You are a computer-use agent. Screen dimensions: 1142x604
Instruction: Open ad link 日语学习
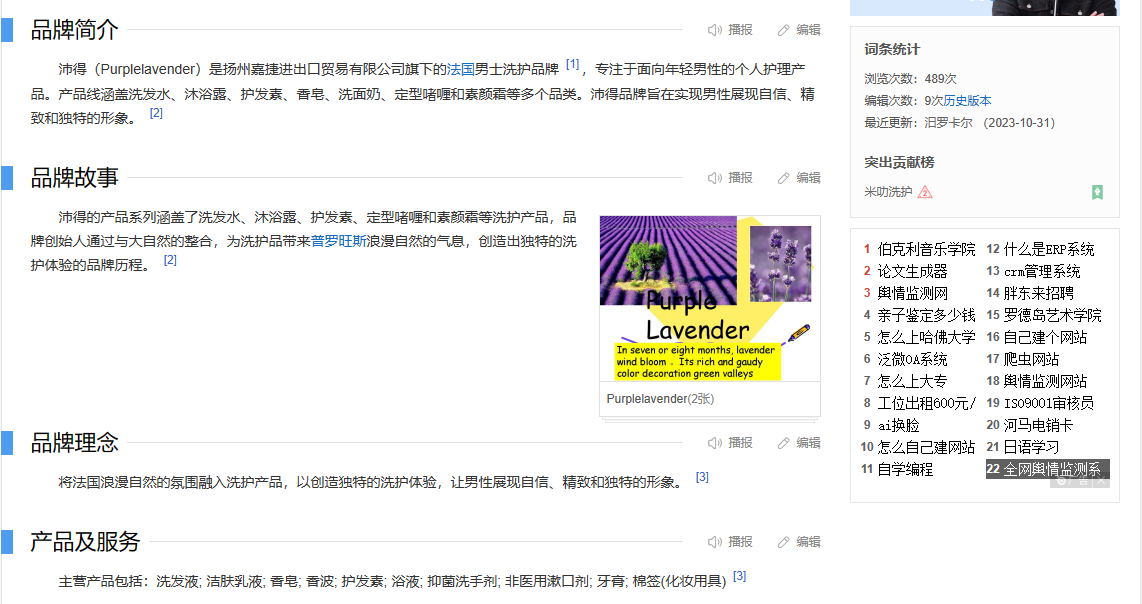[1031, 447]
